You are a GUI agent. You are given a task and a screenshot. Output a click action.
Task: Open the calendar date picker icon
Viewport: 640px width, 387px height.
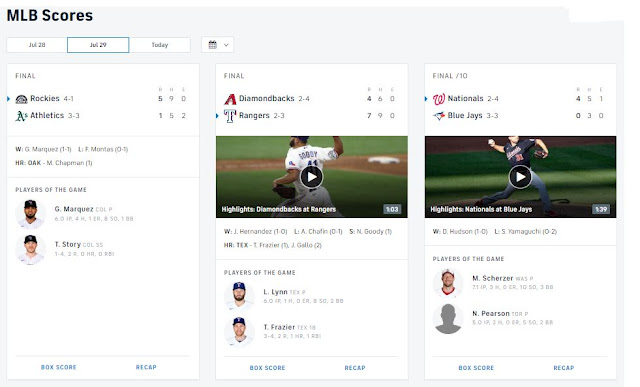click(x=213, y=45)
